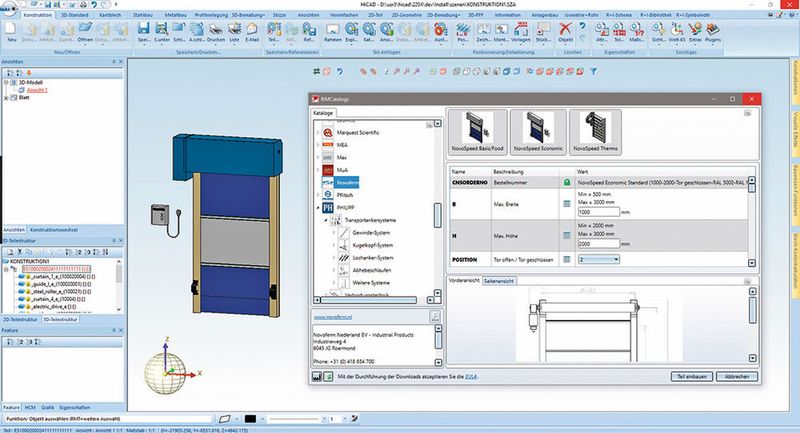Open the EULA link
The image size is (800, 433).
click(x=471, y=377)
